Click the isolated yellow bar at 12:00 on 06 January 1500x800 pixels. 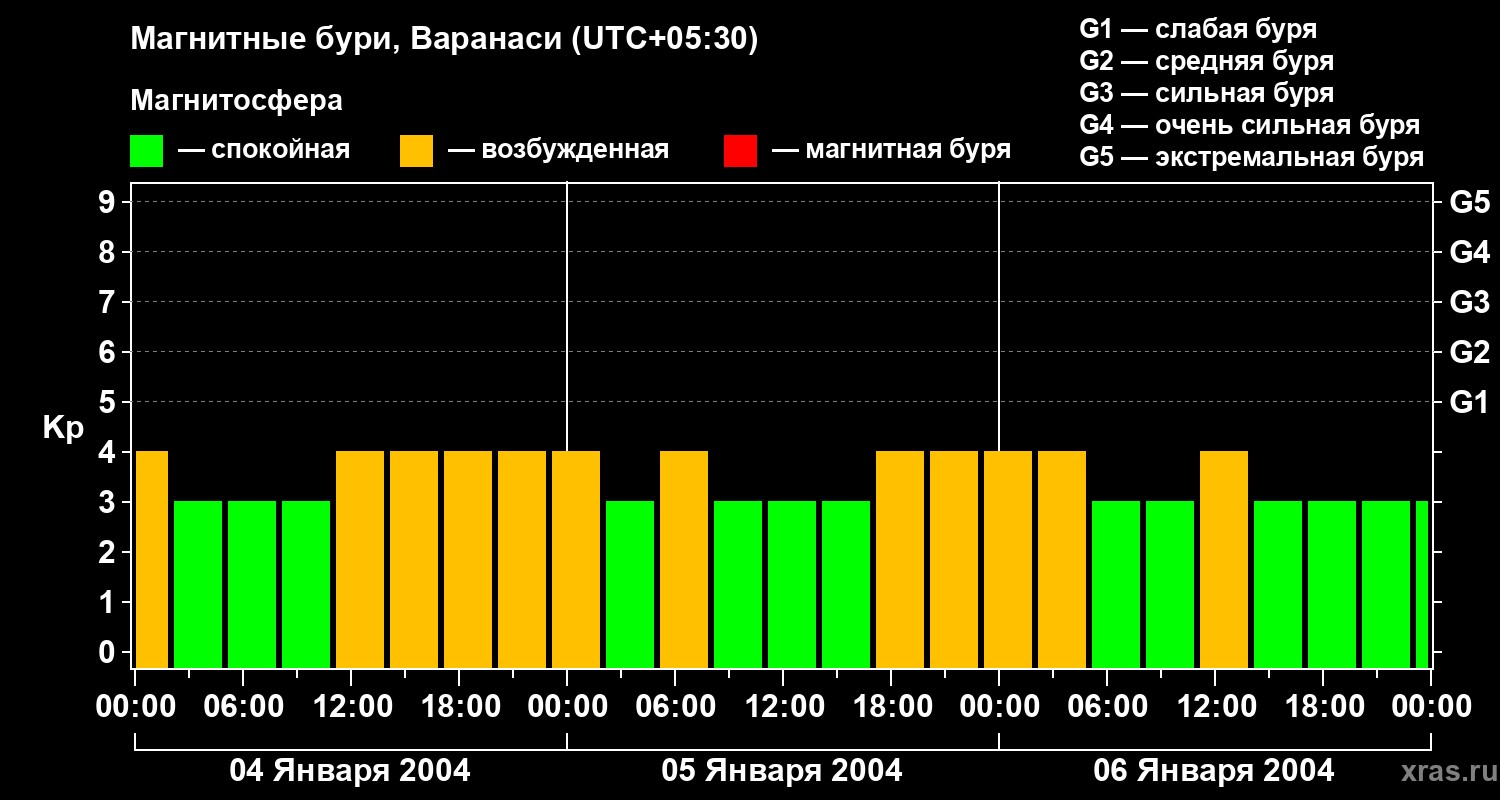point(1224,559)
